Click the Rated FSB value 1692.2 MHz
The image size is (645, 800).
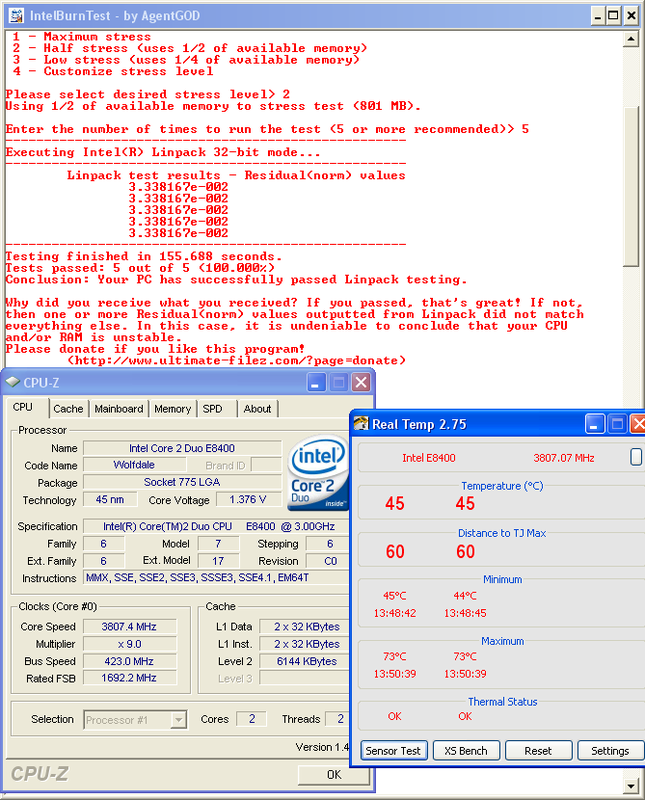point(129,678)
